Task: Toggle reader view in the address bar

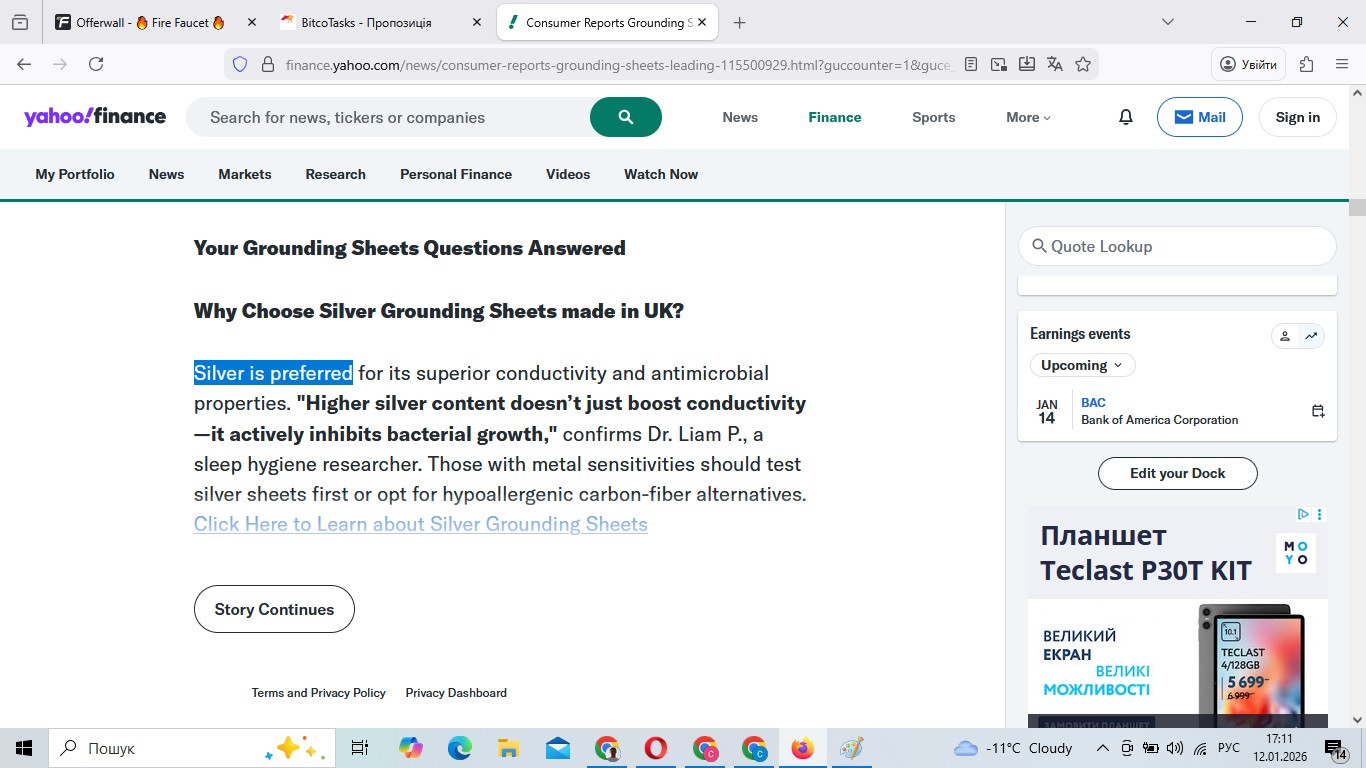Action: (x=971, y=64)
